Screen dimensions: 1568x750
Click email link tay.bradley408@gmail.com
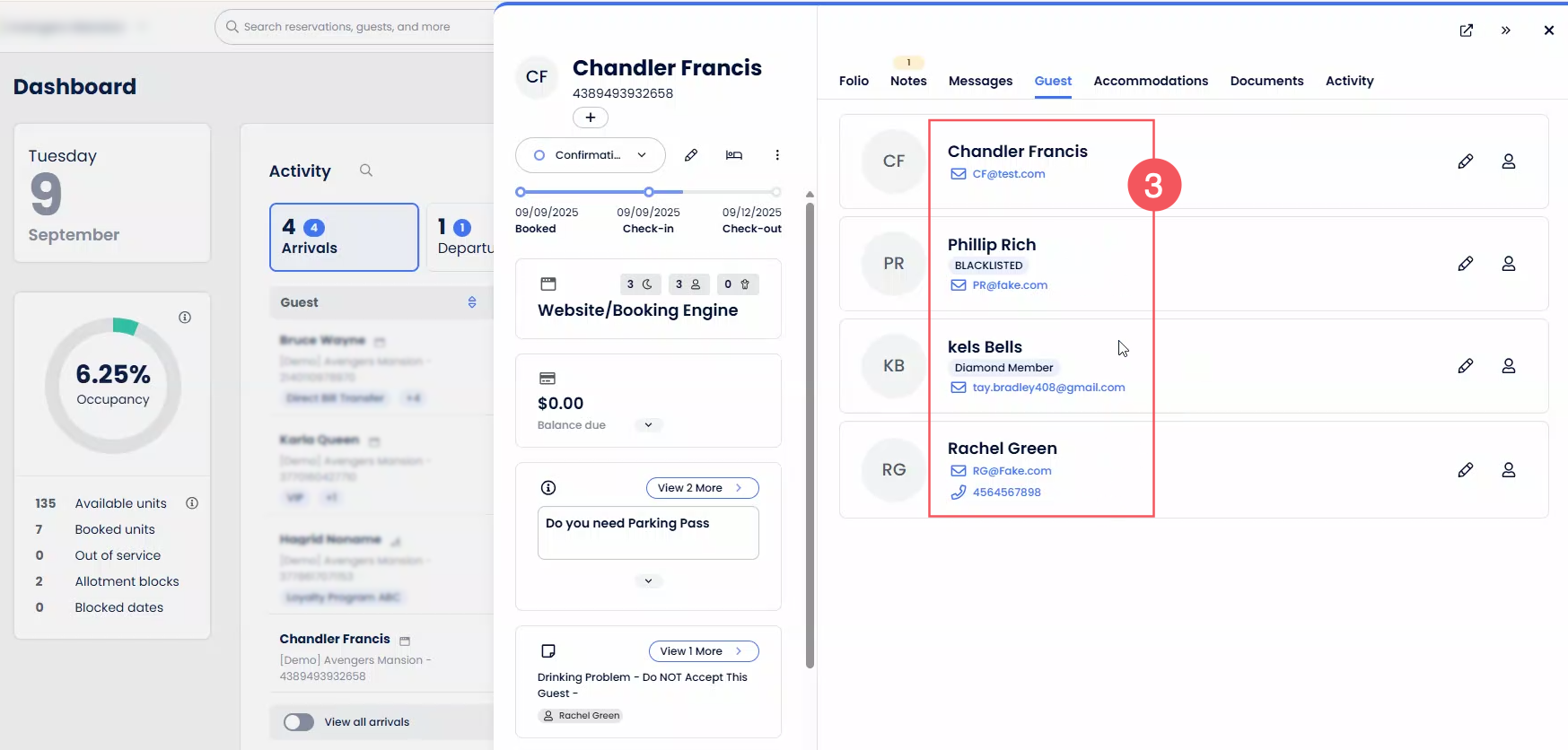click(1048, 388)
